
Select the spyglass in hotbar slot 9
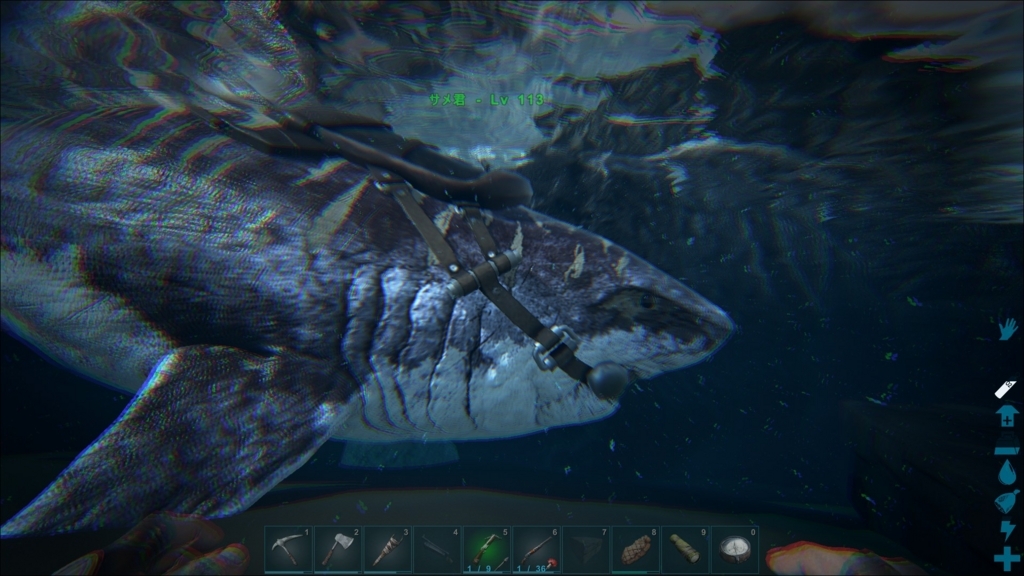[x=685, y=549]
